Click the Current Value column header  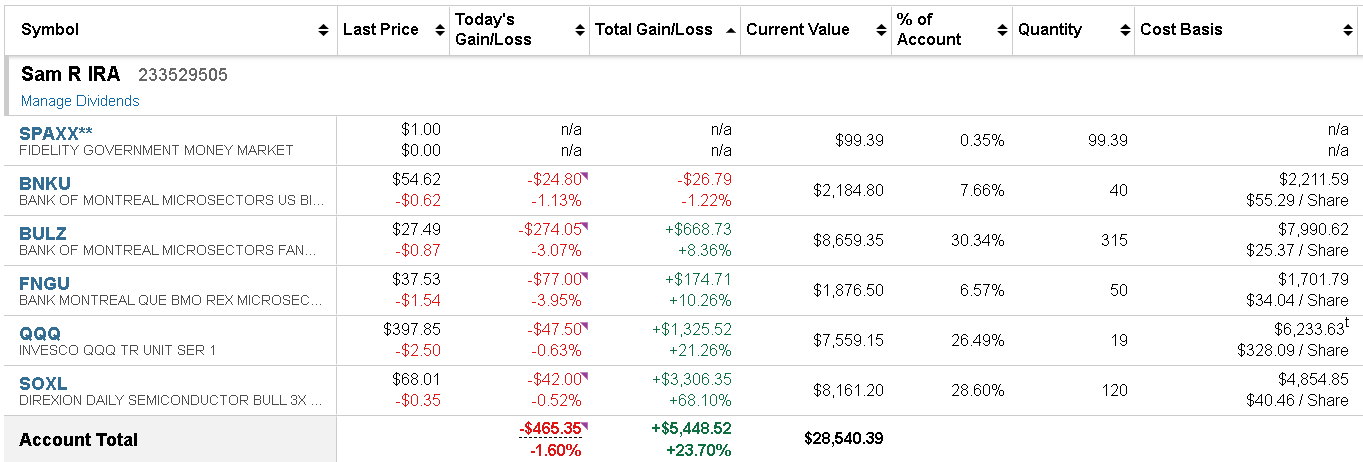(798, 30)
